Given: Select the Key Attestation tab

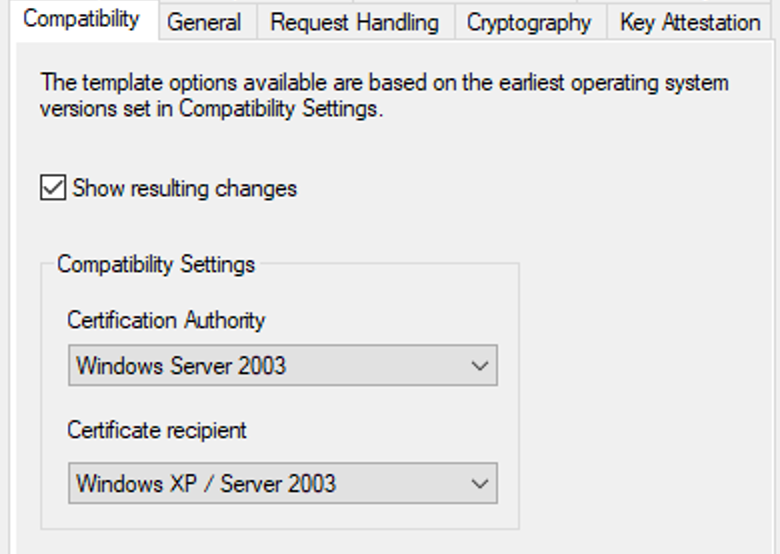Looking at the screenshot, I should [690, 22].
